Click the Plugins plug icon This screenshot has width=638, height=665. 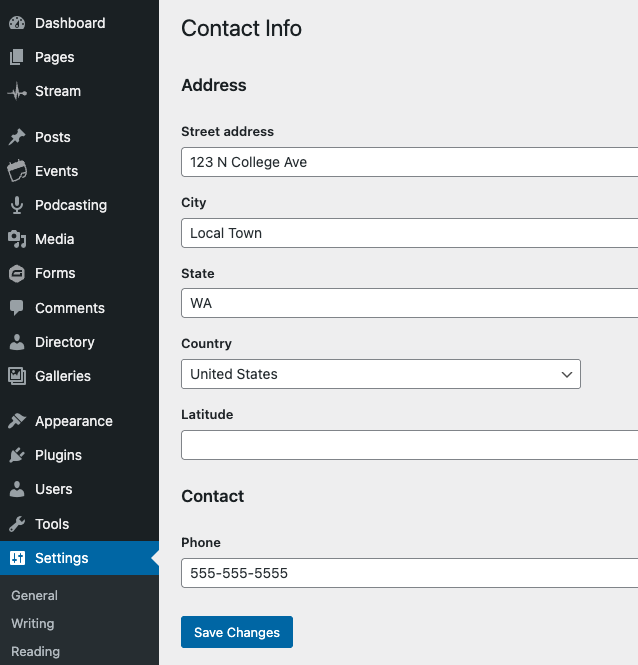17,455
